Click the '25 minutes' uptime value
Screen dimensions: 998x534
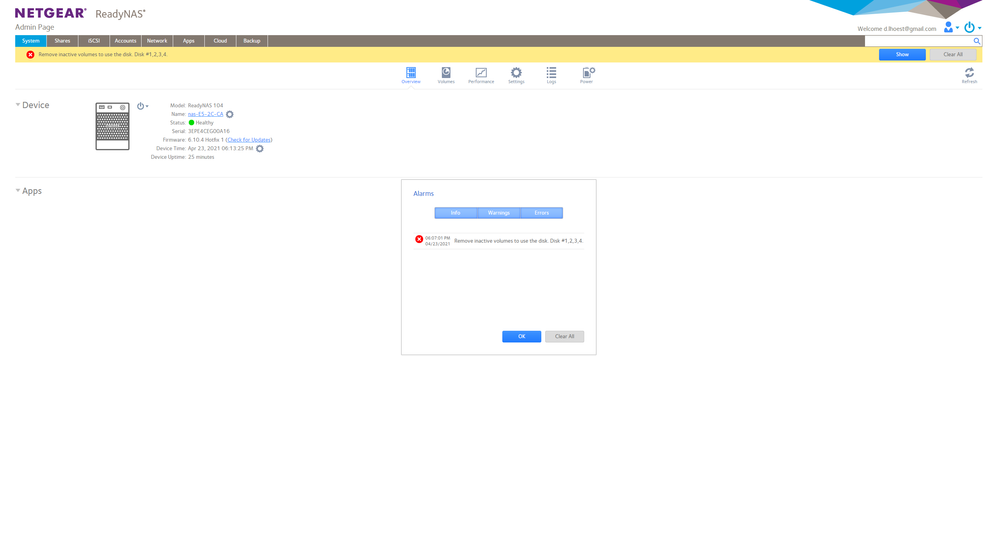pos(201,157)
